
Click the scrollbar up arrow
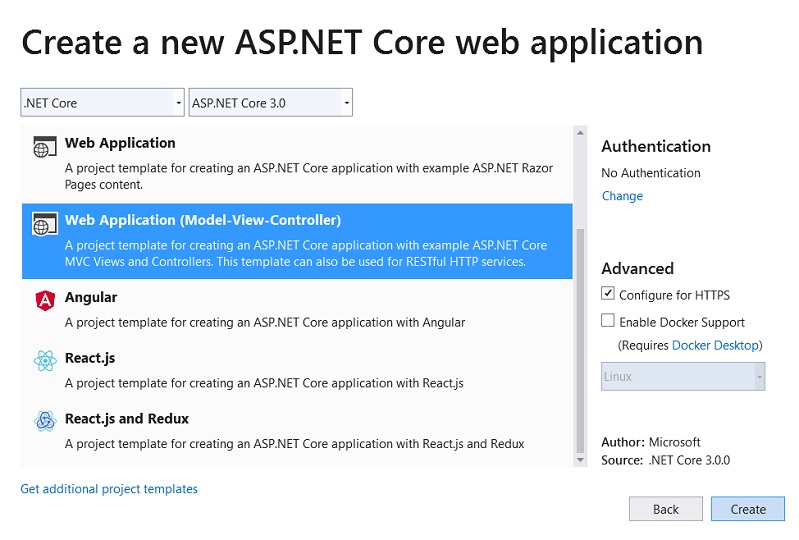(580, 133)
